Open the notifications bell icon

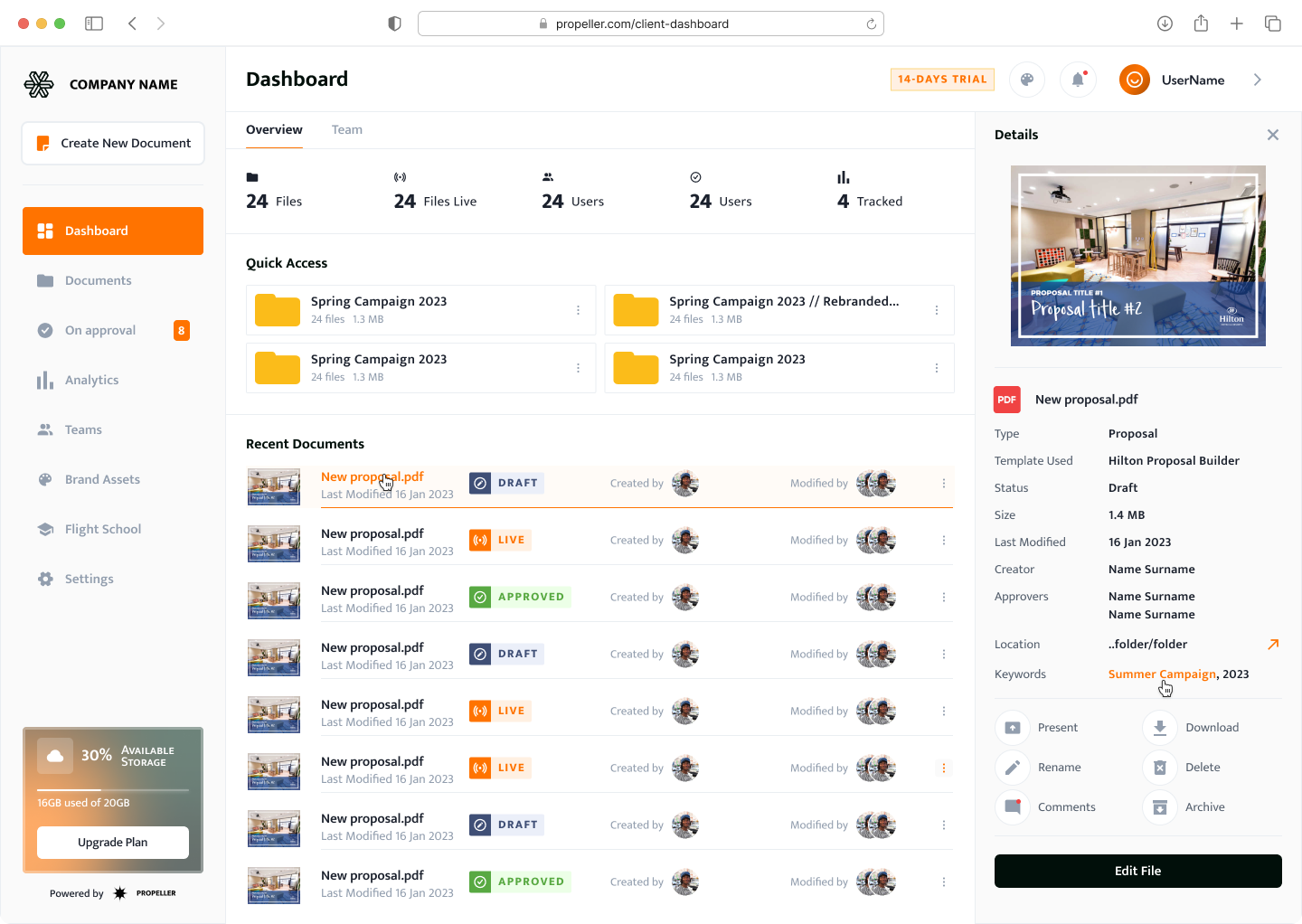pos(1078,80)
